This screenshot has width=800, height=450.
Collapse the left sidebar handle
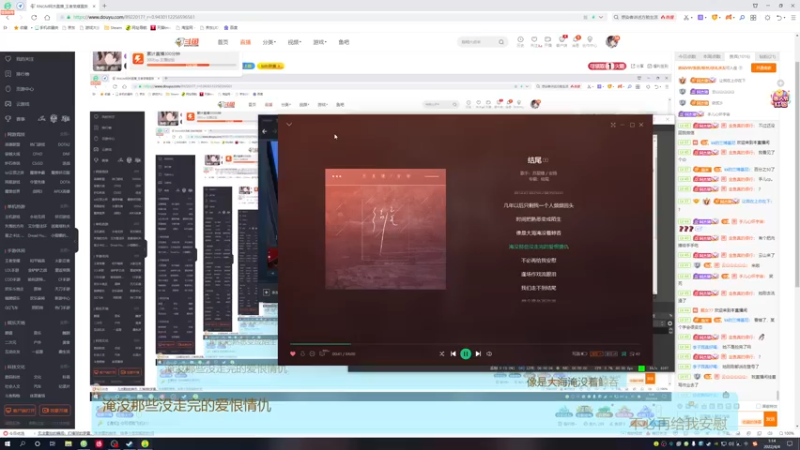(77, 240)
